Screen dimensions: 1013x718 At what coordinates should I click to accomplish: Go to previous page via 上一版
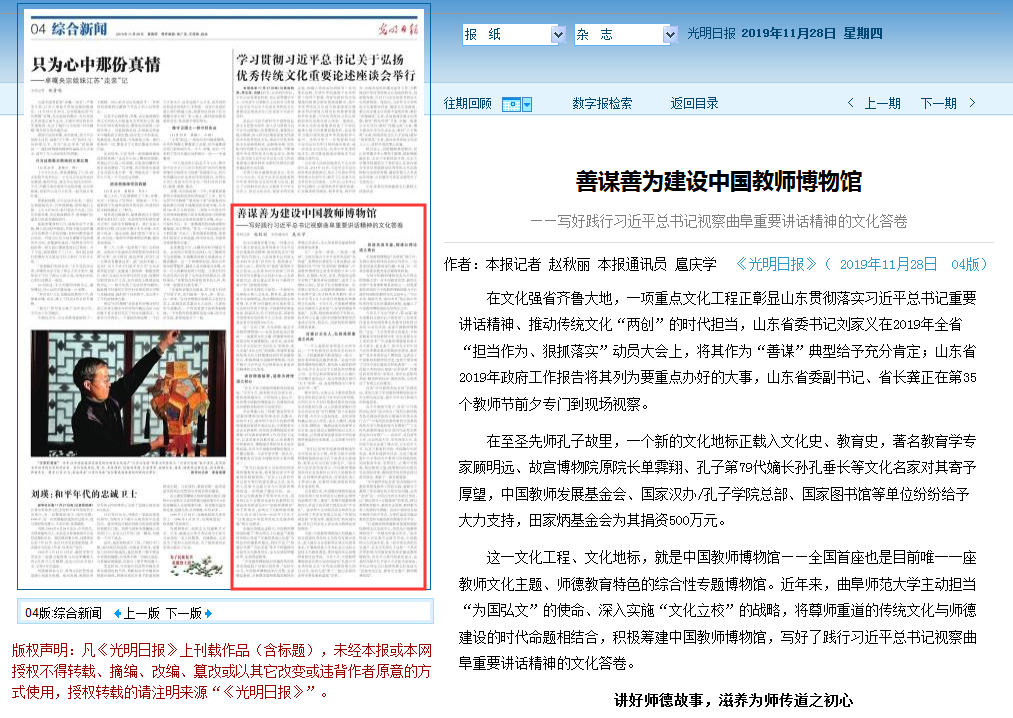tap(142, 613)
